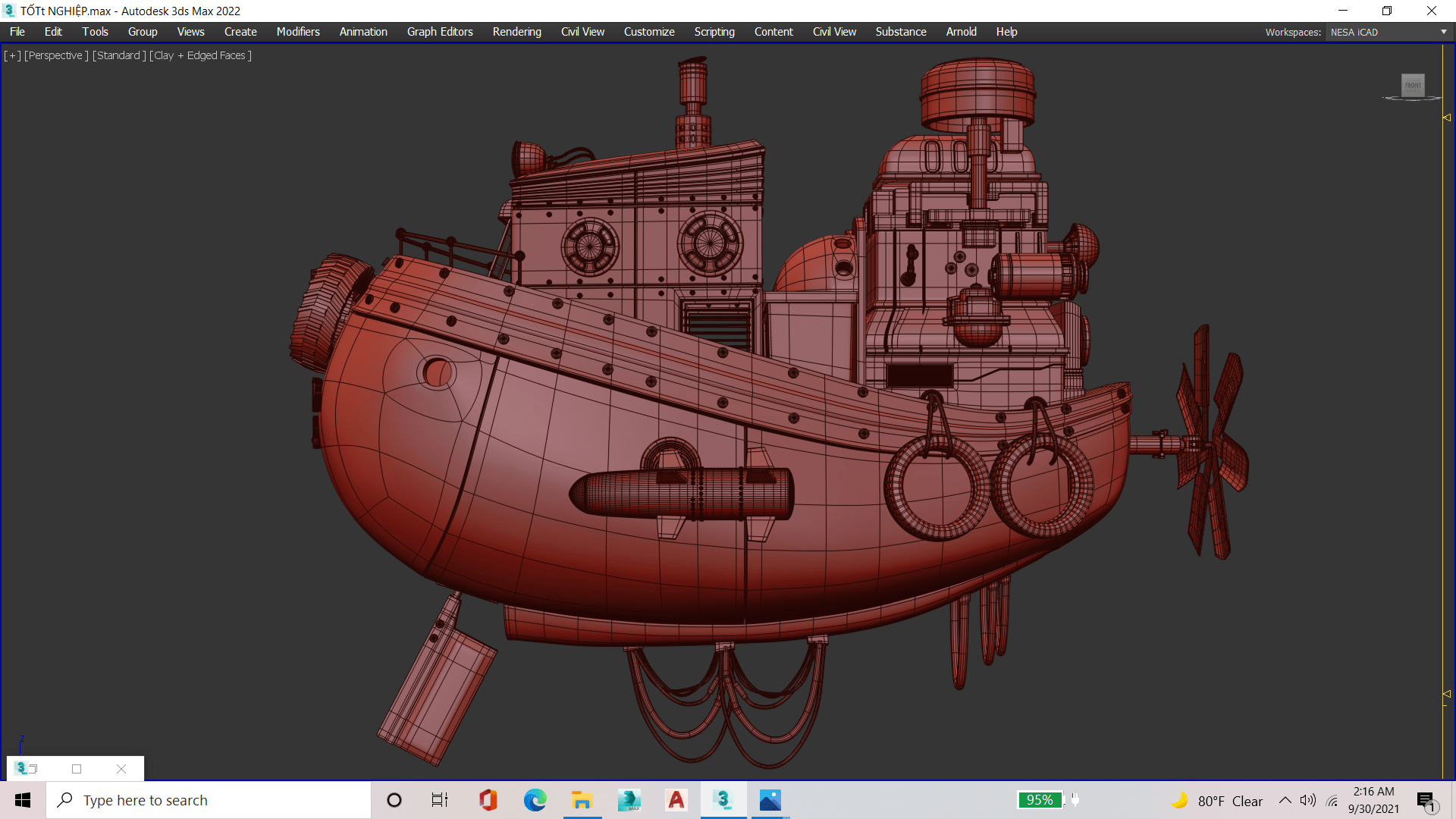Open the Office taskbar icon

(x=488, y=800)
